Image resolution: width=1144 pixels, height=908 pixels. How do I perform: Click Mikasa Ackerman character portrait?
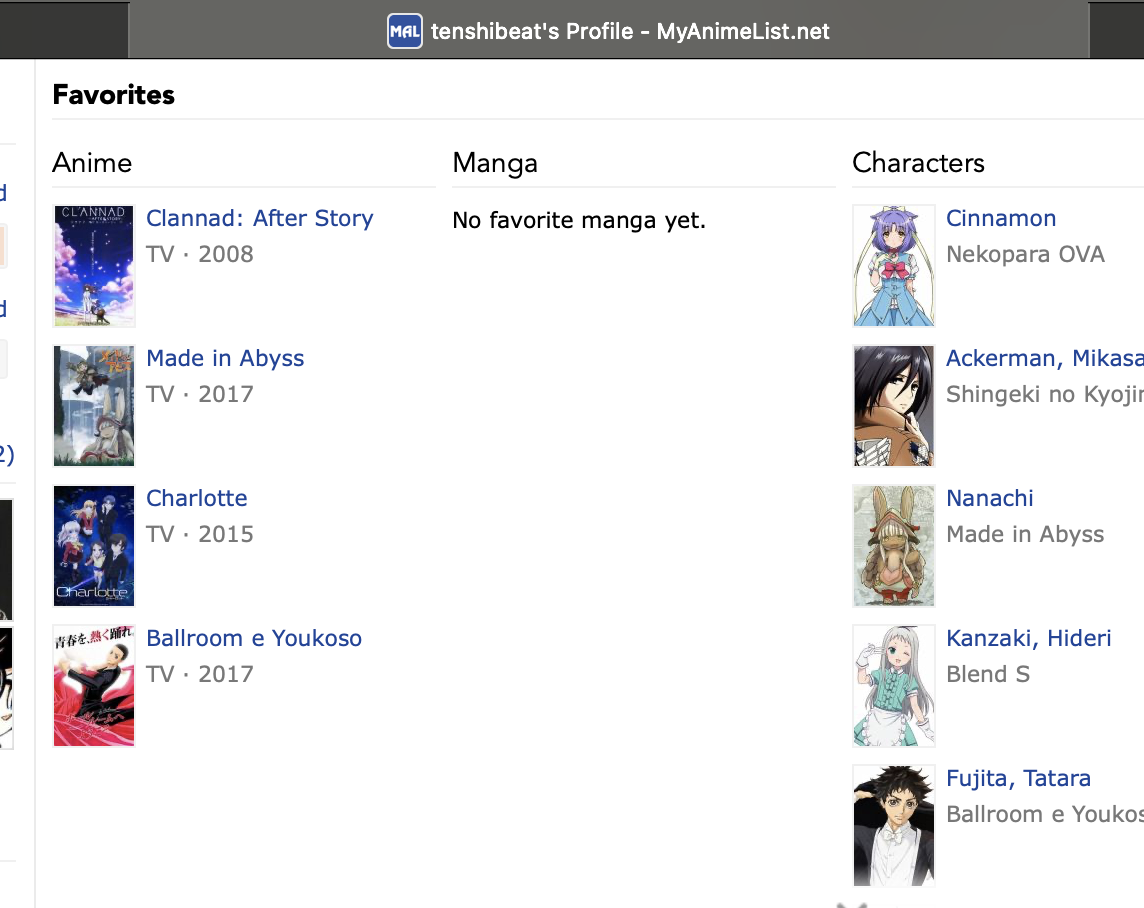894,406
